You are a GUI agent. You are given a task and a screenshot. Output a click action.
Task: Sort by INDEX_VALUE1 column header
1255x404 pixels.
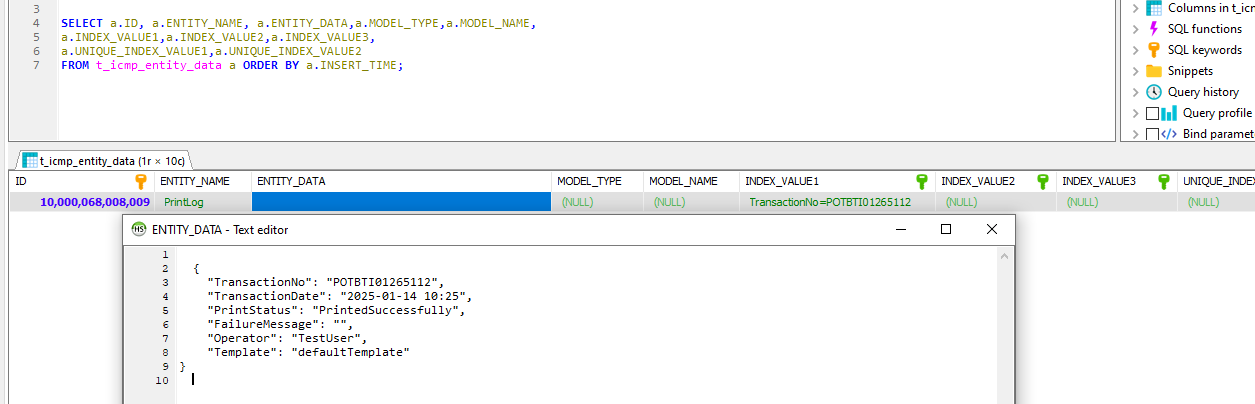835,181
